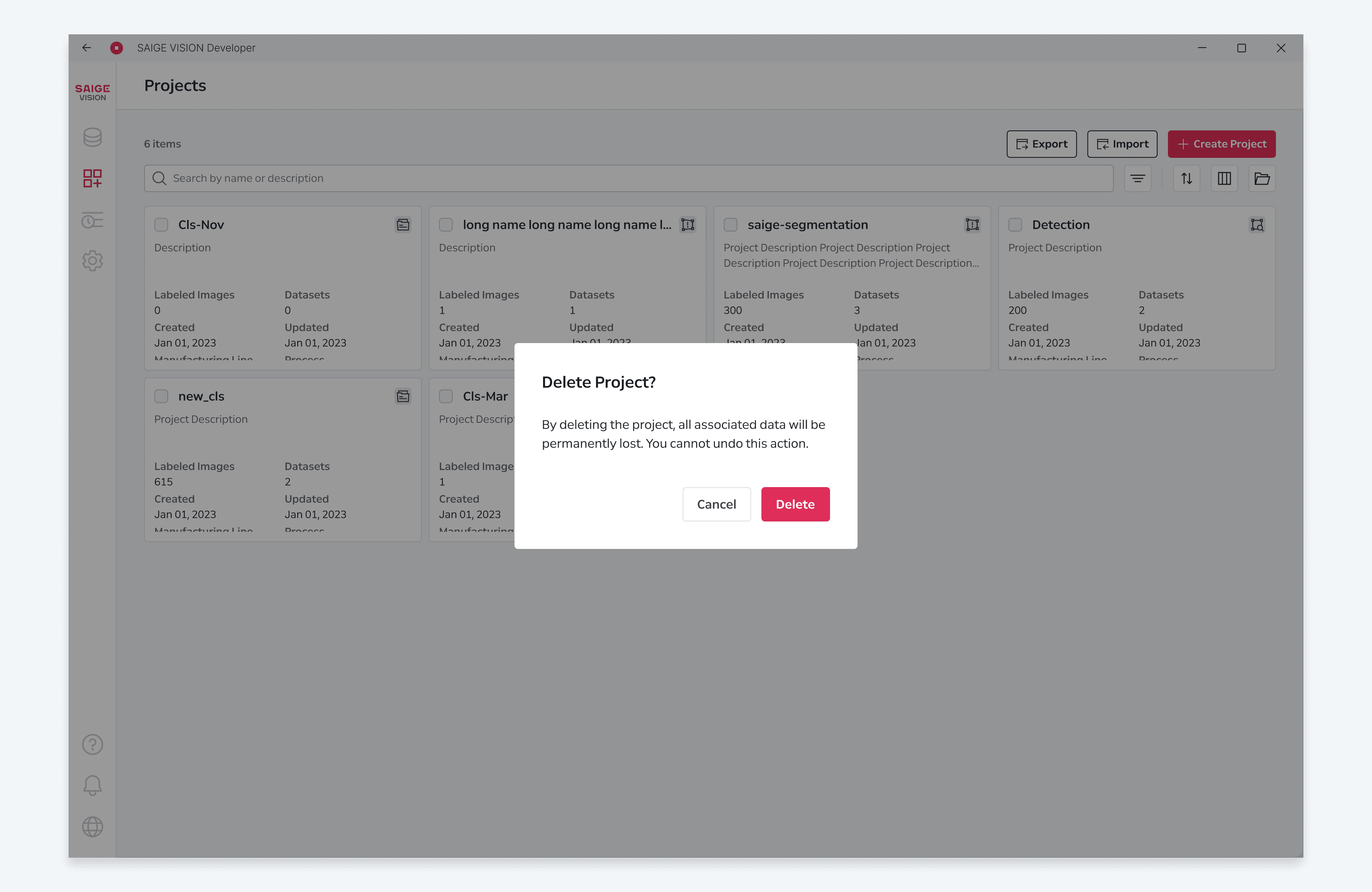
Task: Open the Cls-Mar project title
Action: click(x=486, y=396)
